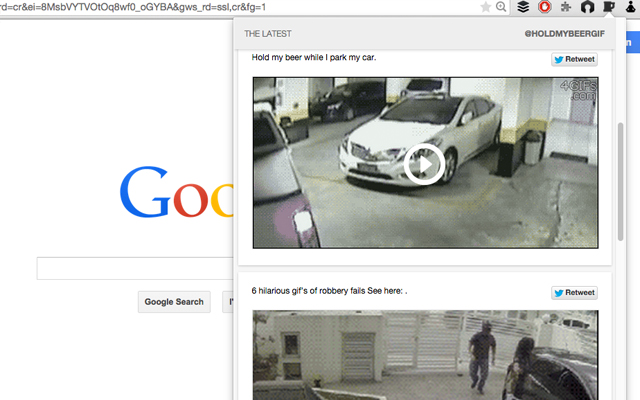This screenshot has width=640, height=400.
Task: Open the robbery fails GIF thumbnail
Action: click(x=425, y=355)
